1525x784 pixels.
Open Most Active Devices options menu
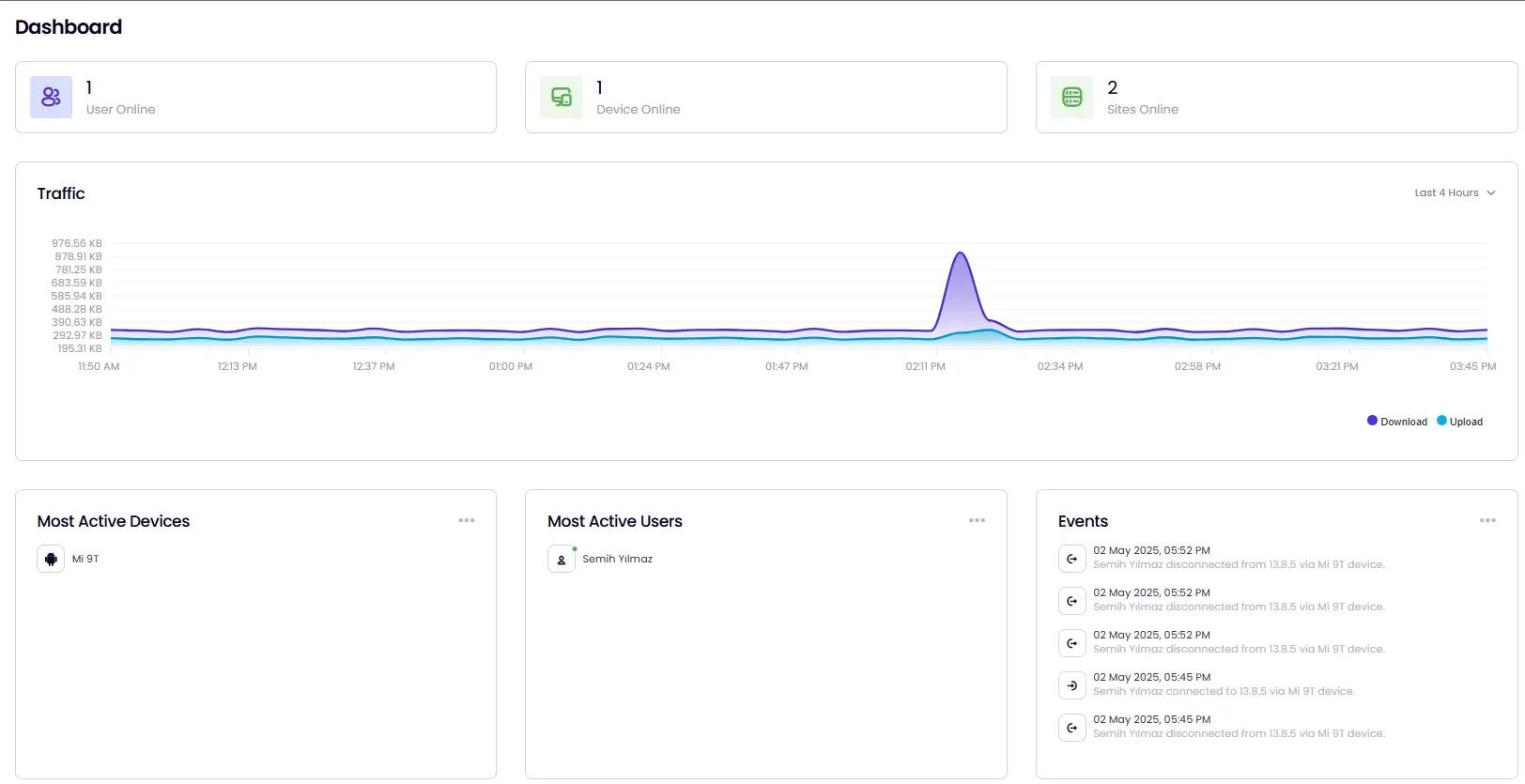tap(467, 520)
